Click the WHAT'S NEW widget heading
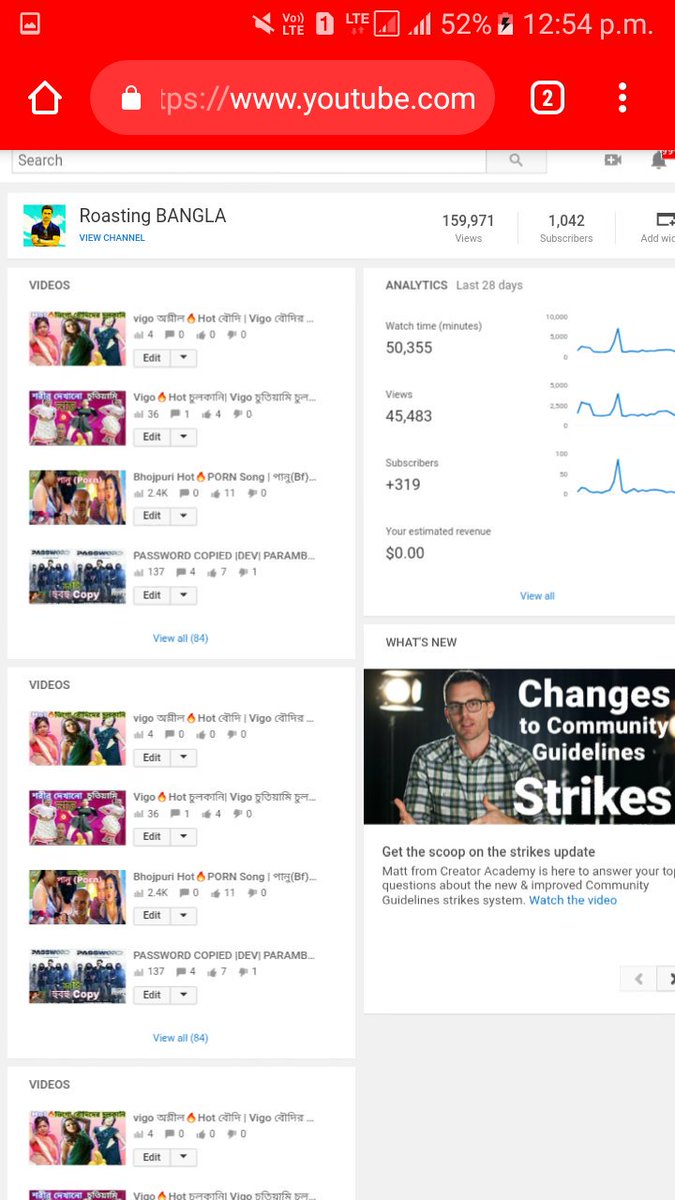The width and height of the screenshot is (675, 1200). (x=421, y=642)
